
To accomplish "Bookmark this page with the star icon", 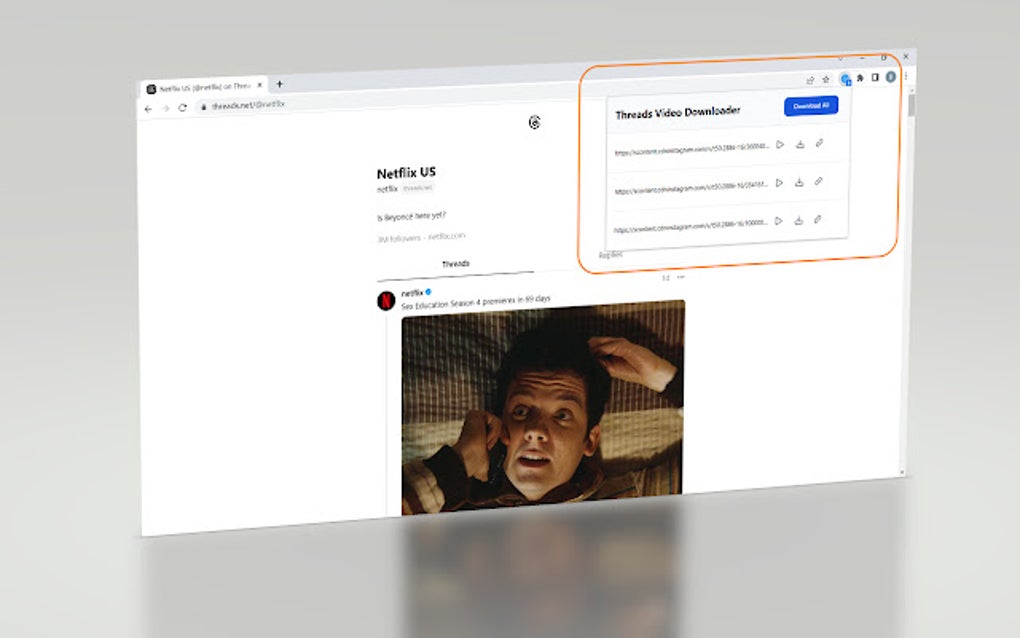I will 826,79.
